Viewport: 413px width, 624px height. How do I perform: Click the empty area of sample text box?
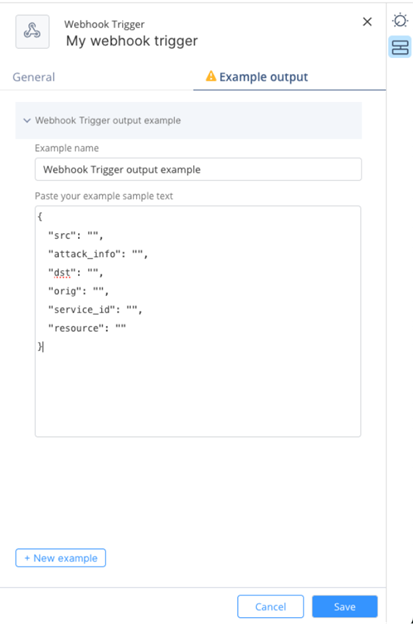[x=198, y=394]
